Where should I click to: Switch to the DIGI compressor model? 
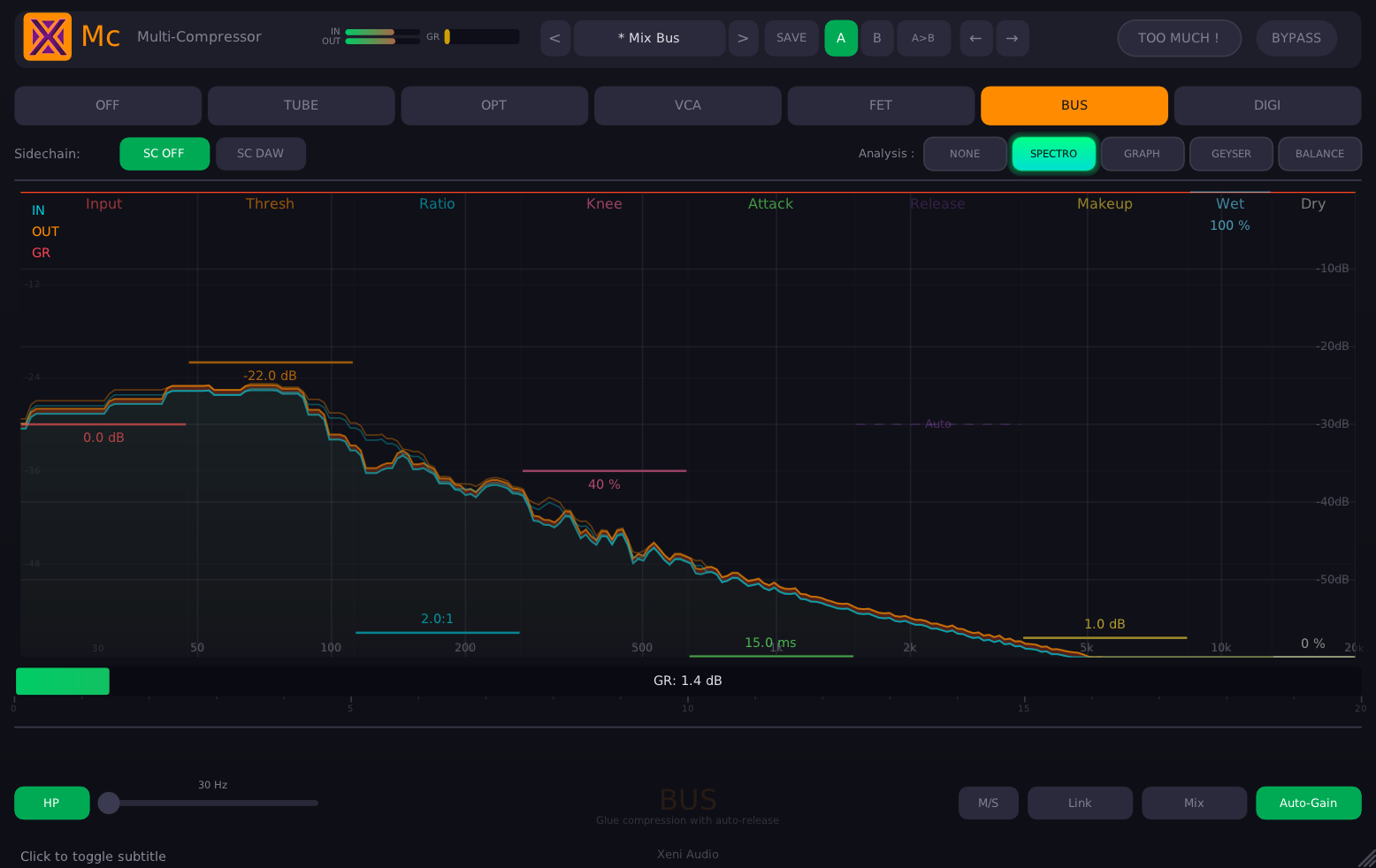click(x=1267, y=105)
